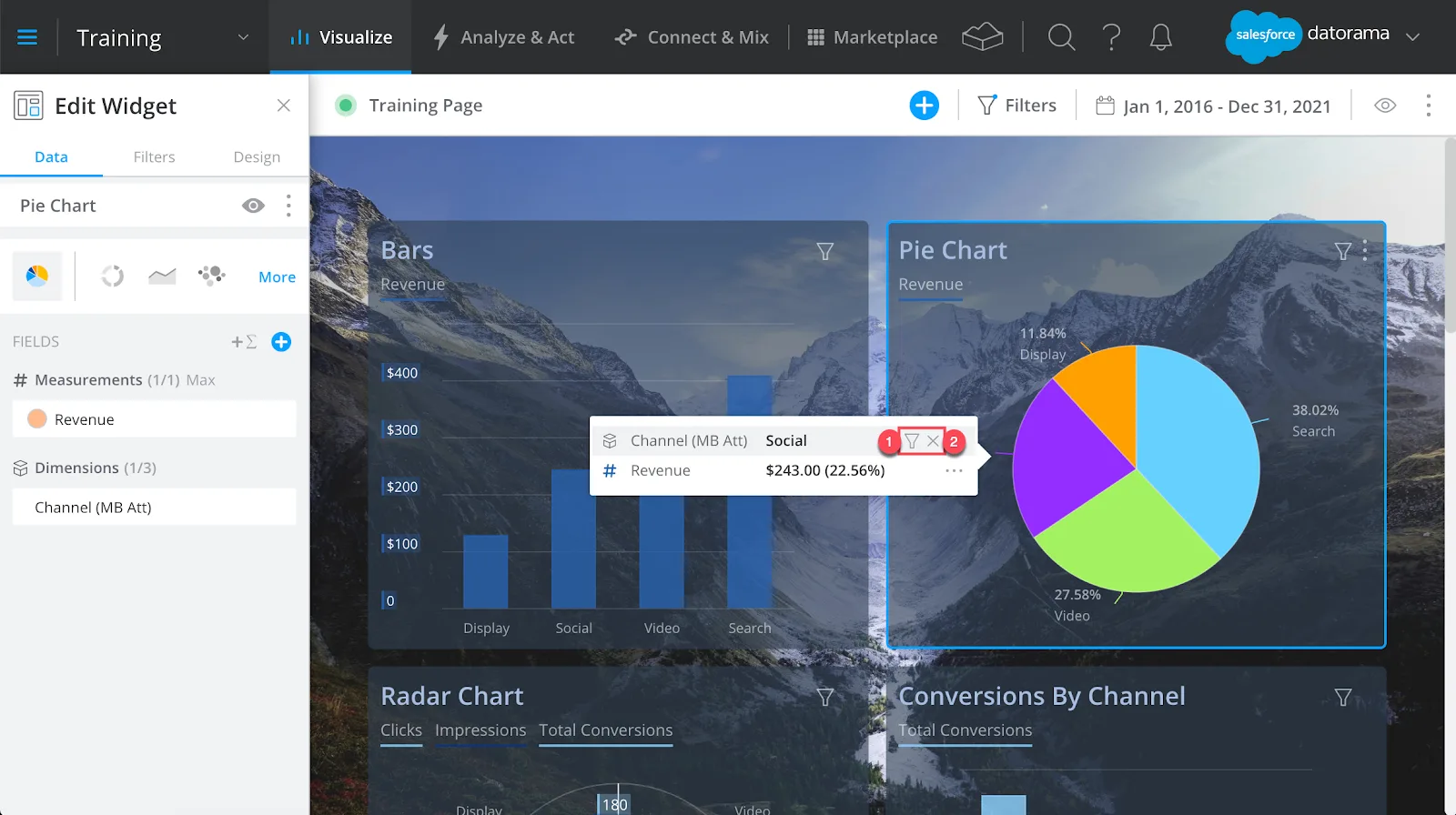Open the tooltip ellipsis options

point(954,471)
